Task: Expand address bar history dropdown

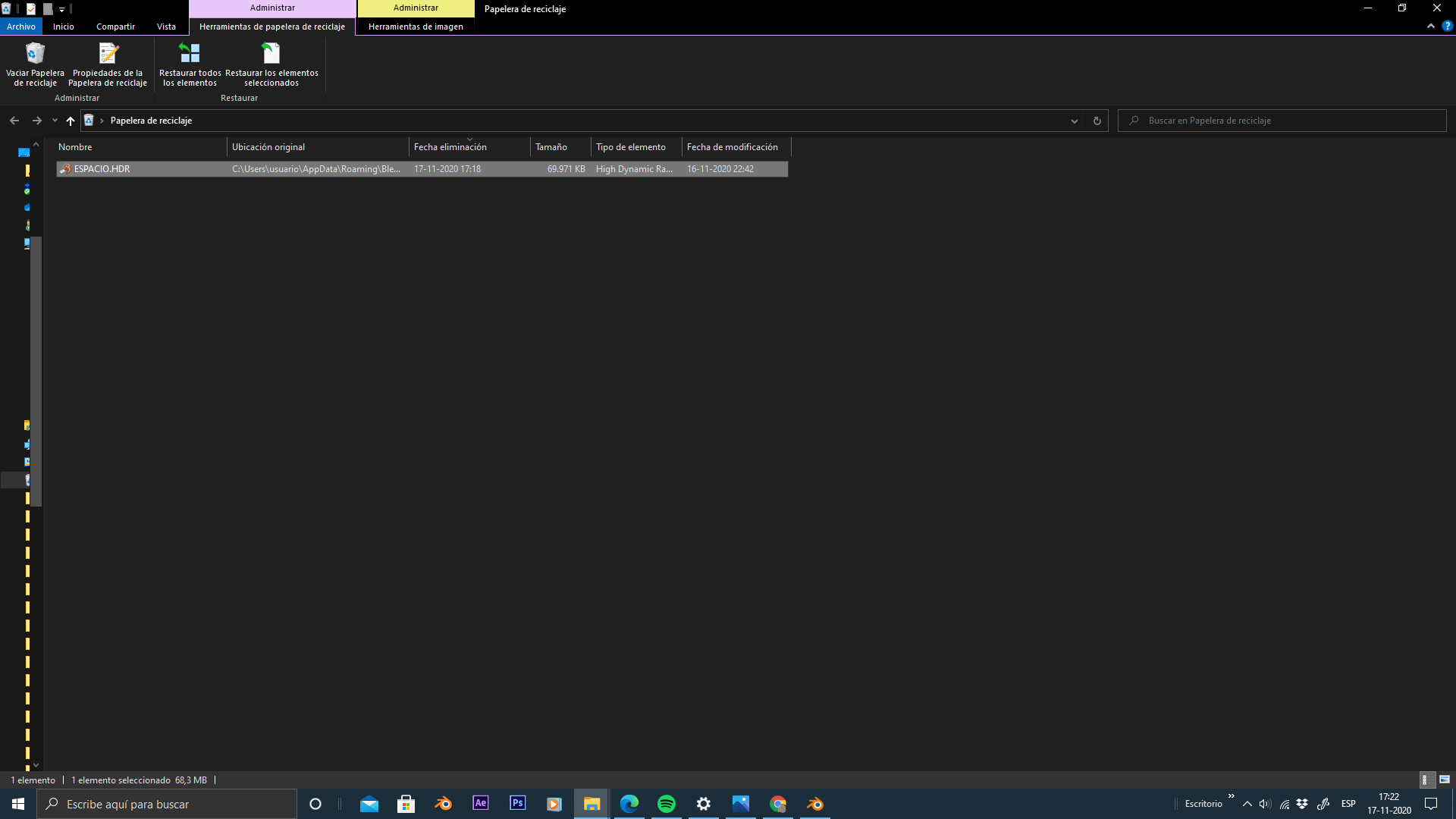Action: coord(1074,121)
